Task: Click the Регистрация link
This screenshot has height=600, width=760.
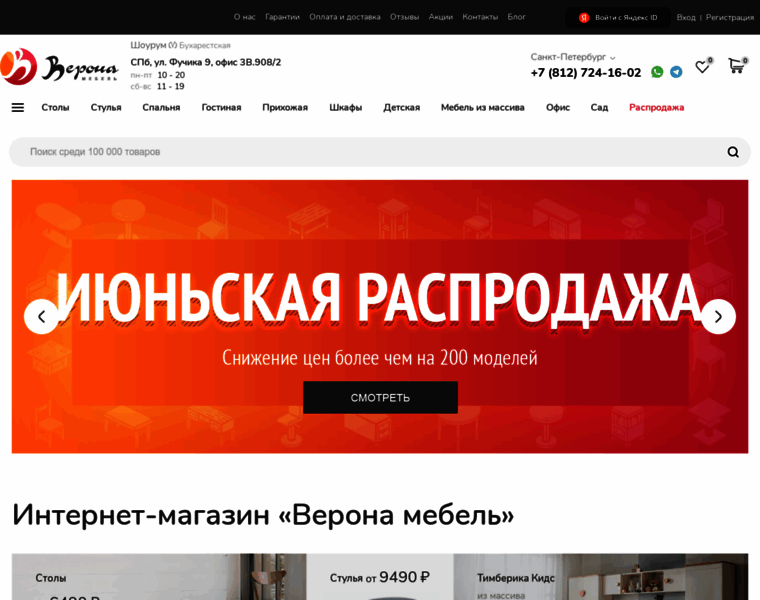Action: click(x=729, y=17)
